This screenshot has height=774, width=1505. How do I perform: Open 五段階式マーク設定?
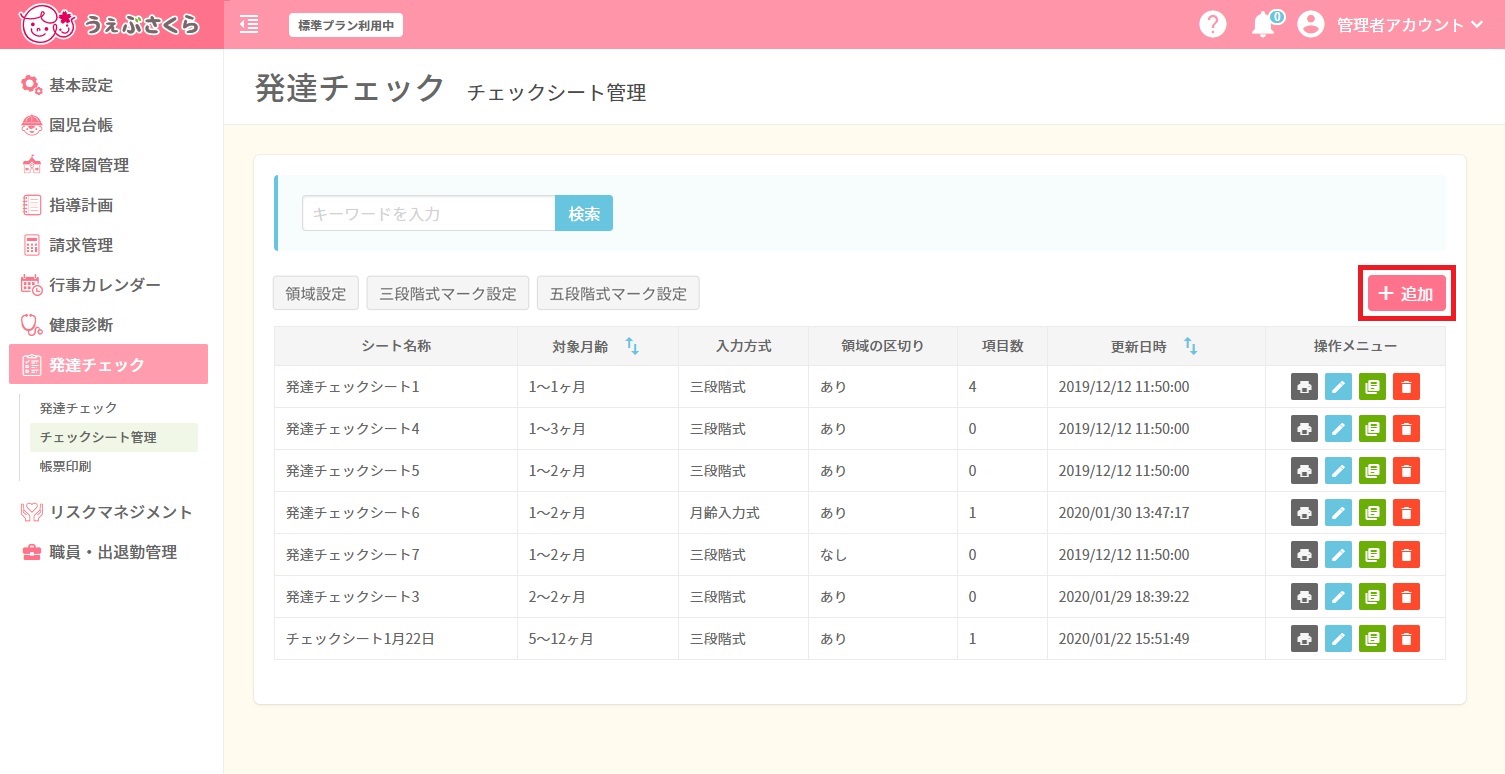click(x=618, y=294)
